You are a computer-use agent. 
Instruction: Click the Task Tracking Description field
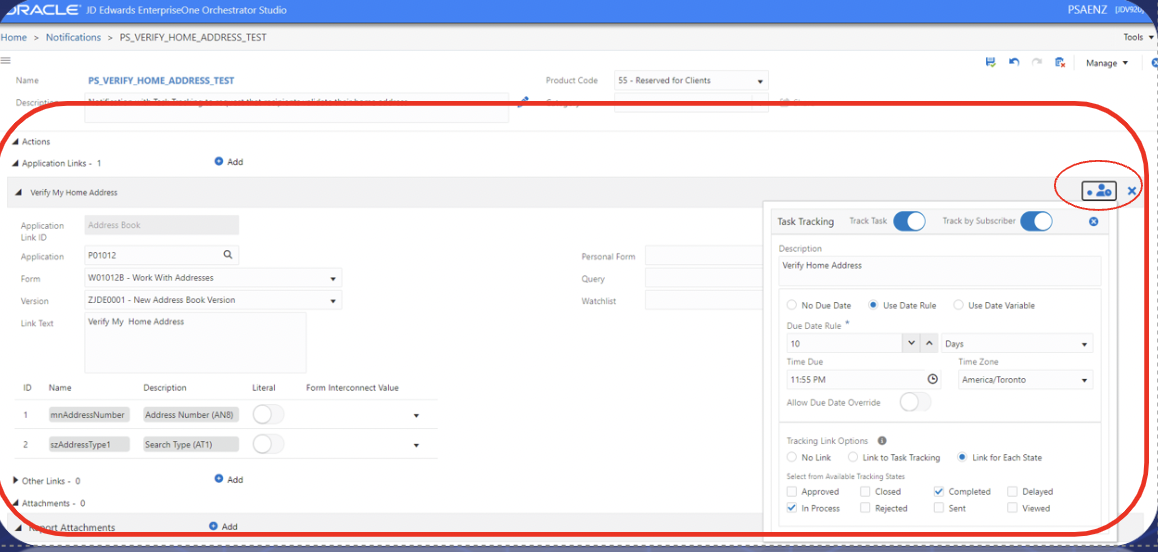pyautogui.click(x=939, y=270)
